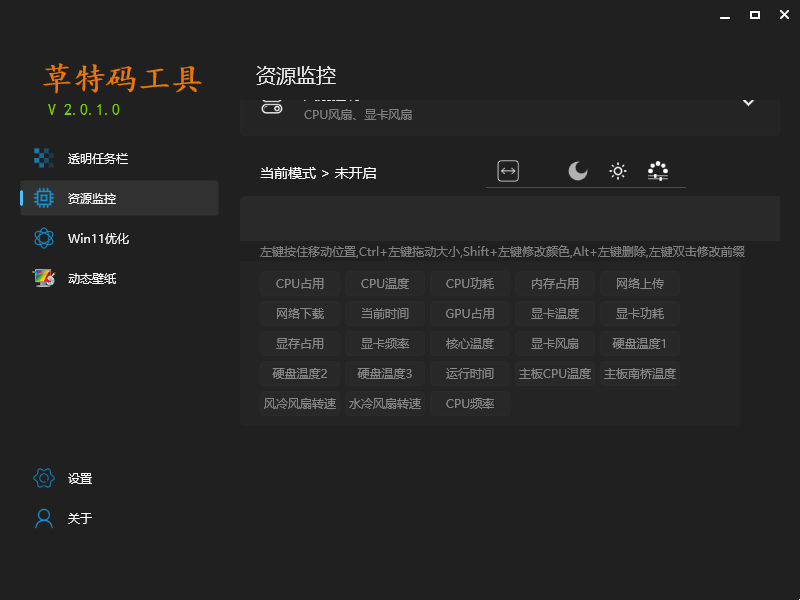
Task: Switch to light mode sun icon
Action: click(618, 172)
